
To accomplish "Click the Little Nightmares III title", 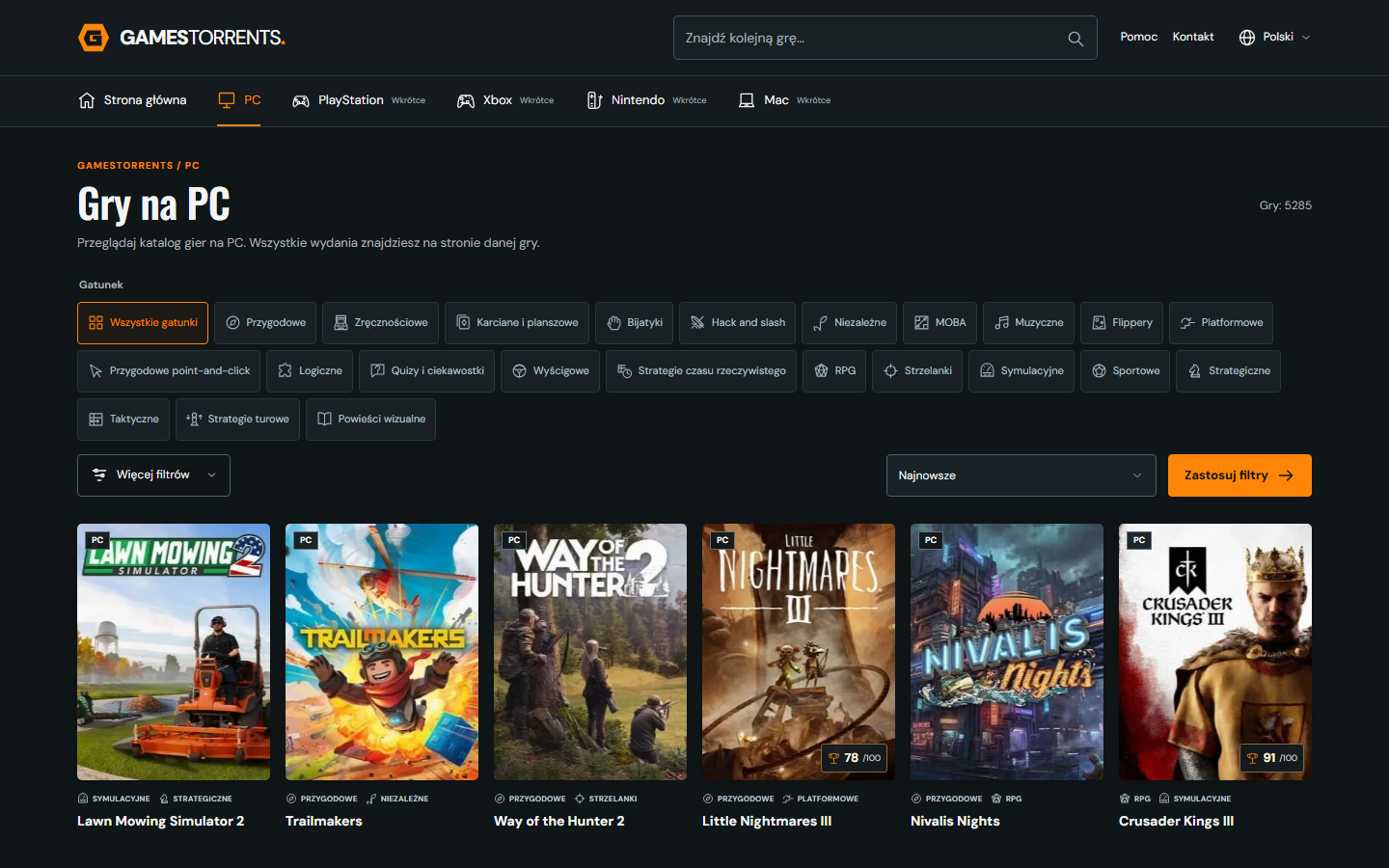I will click(767, 822).
